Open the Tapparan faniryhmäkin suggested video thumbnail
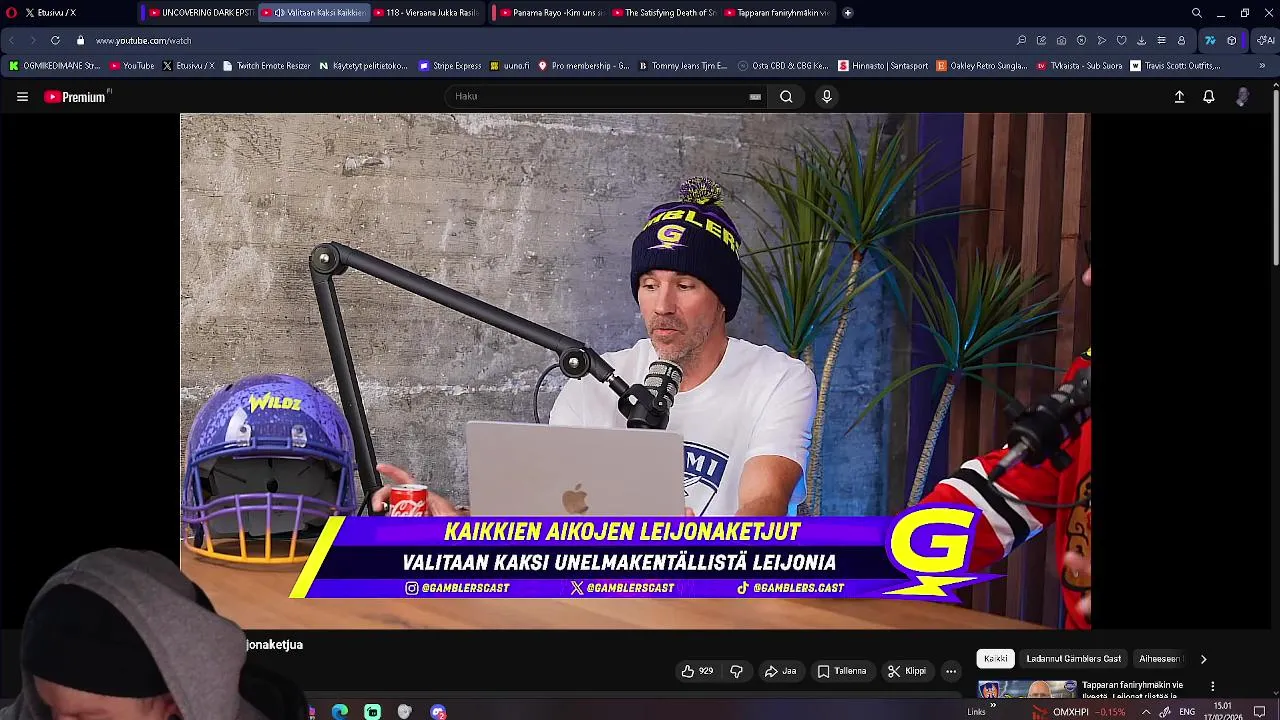 click(1026, 691)
